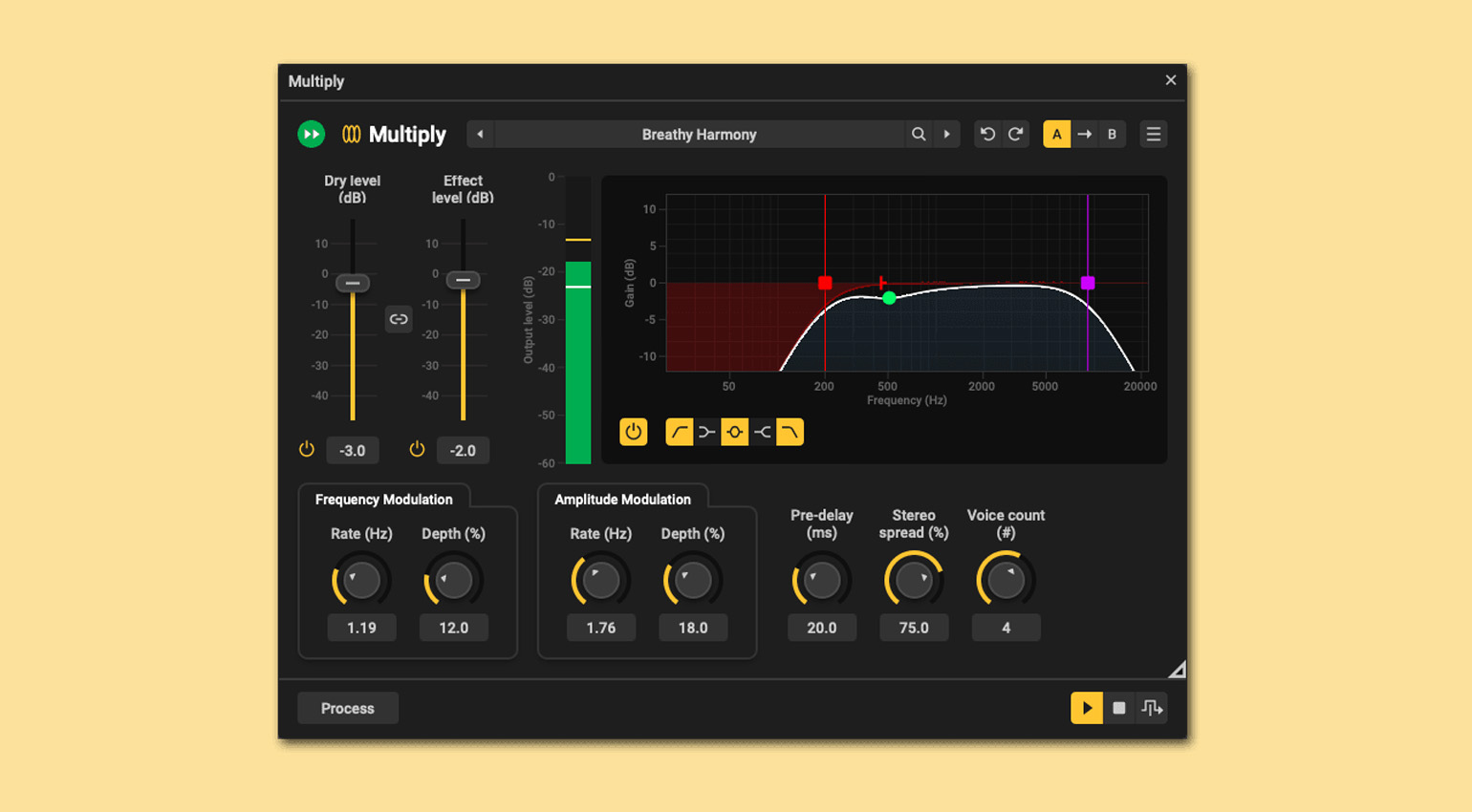Toggle the dry and effect level link
This screenshot has width=1472, height=812.
(x=399, y=319)
